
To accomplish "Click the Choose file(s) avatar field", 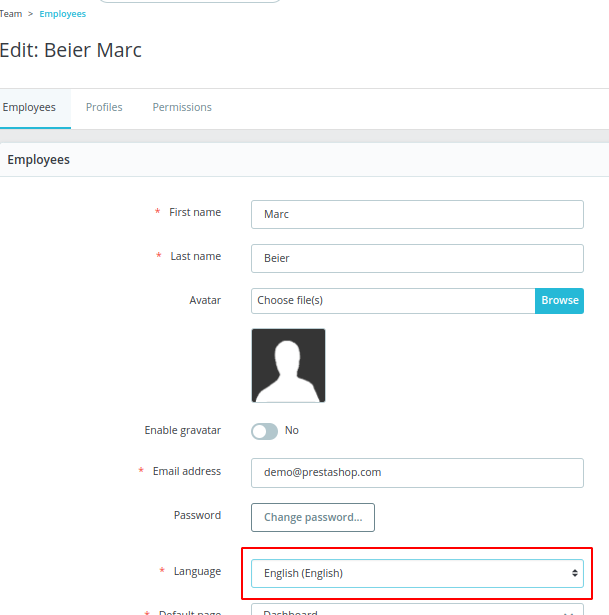I will tap(393, 301).
